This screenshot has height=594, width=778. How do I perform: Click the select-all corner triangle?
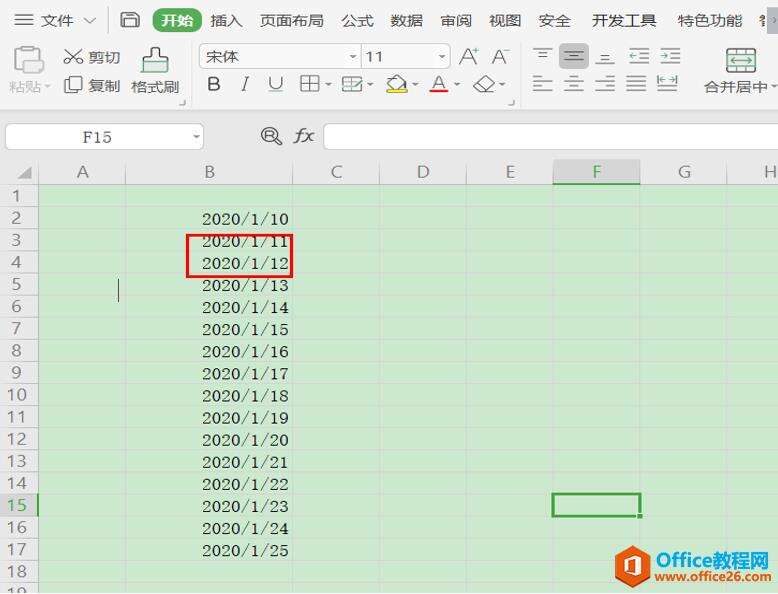coord(23,173)
